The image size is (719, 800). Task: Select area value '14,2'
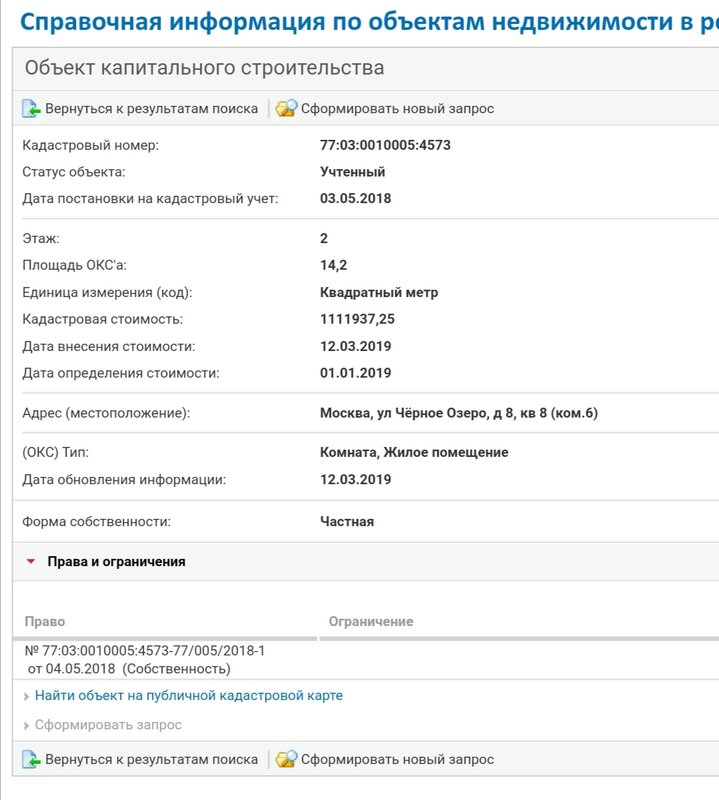[334, 265]
